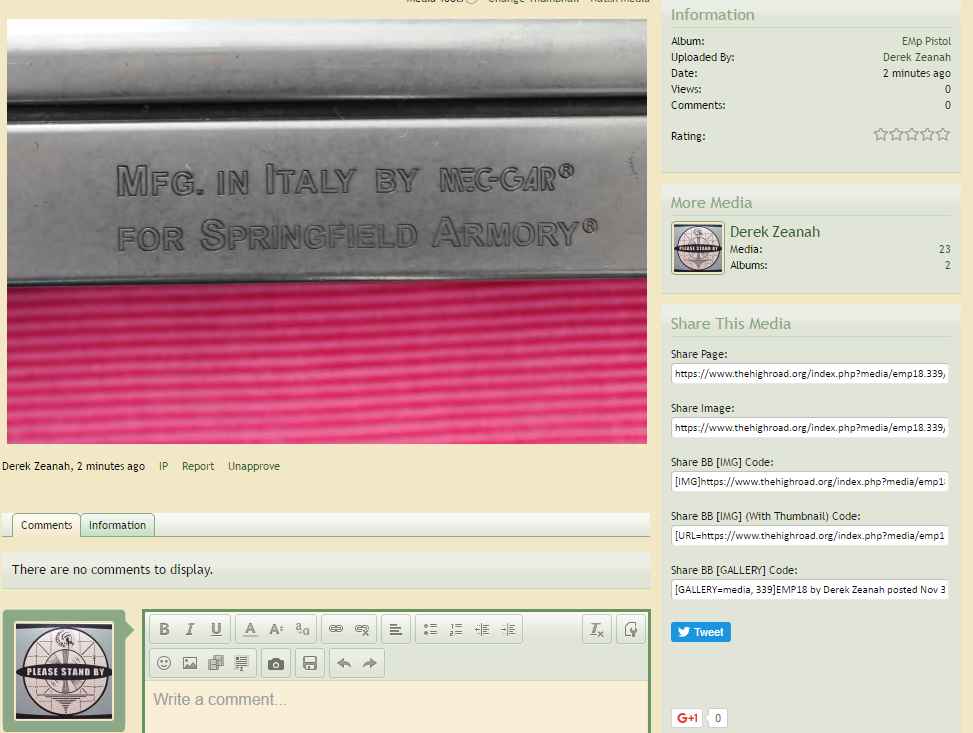Select the Share Page URL field

coord(809,374)
